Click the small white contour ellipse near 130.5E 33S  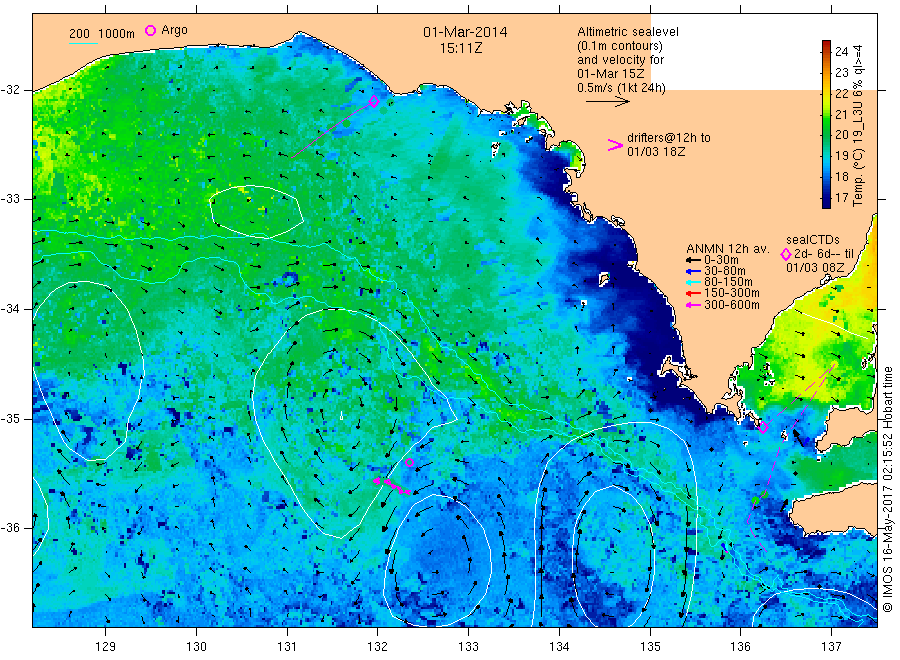(256, 212)
